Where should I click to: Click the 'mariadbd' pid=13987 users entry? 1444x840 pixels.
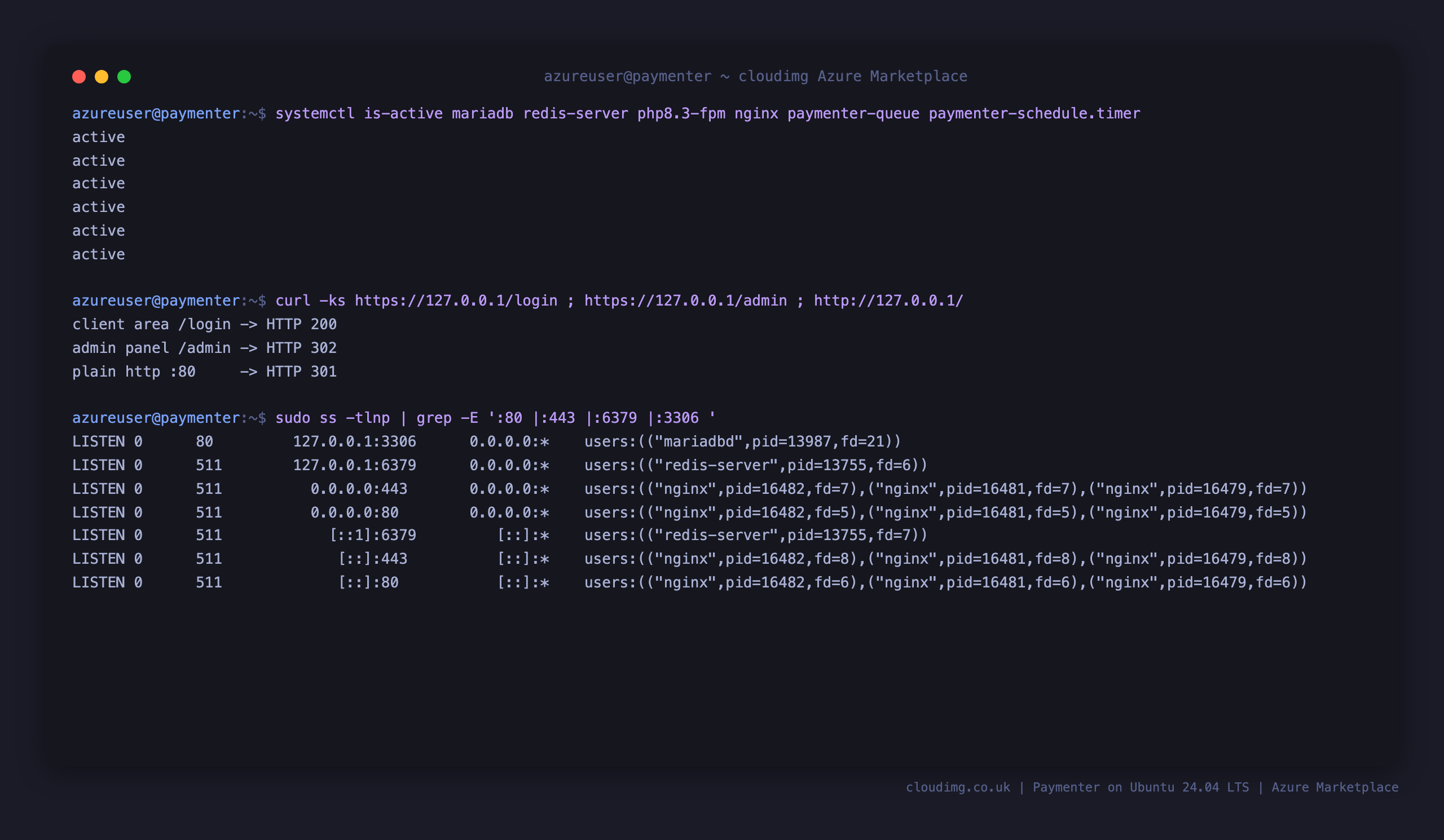[743, 441]
